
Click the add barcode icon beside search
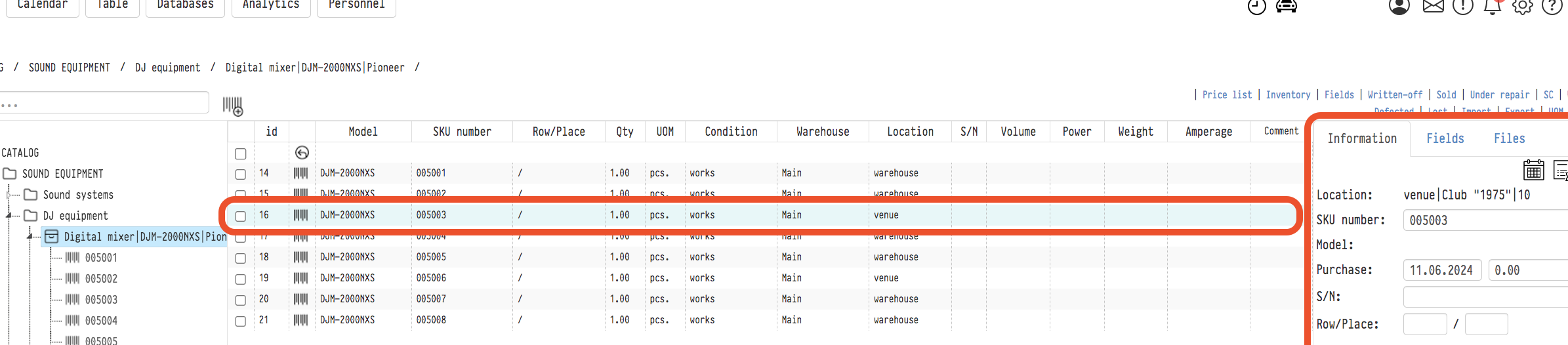pyautogui.click(x=232, y=106)
